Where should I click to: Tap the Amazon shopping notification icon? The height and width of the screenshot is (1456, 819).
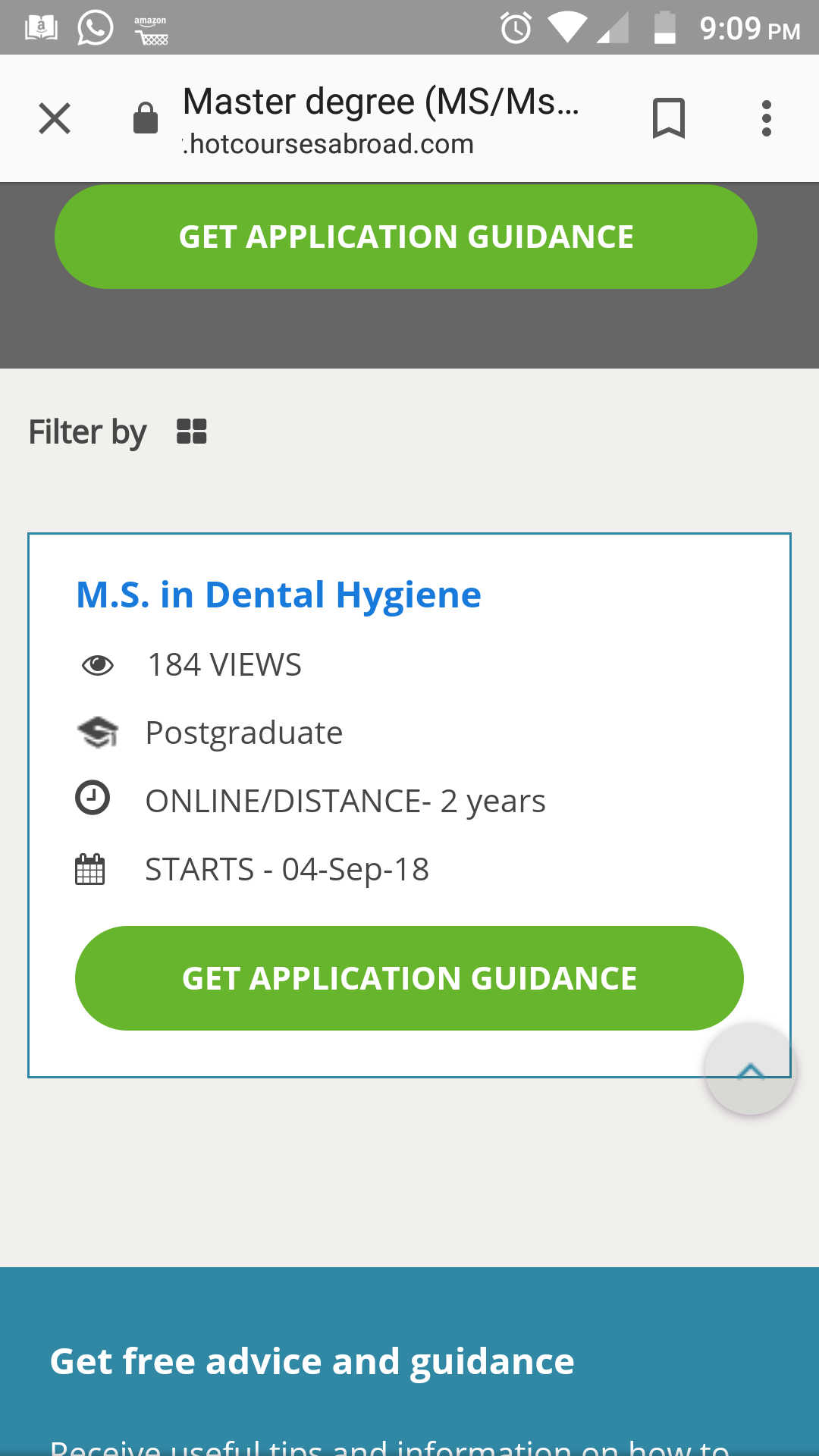151,30
